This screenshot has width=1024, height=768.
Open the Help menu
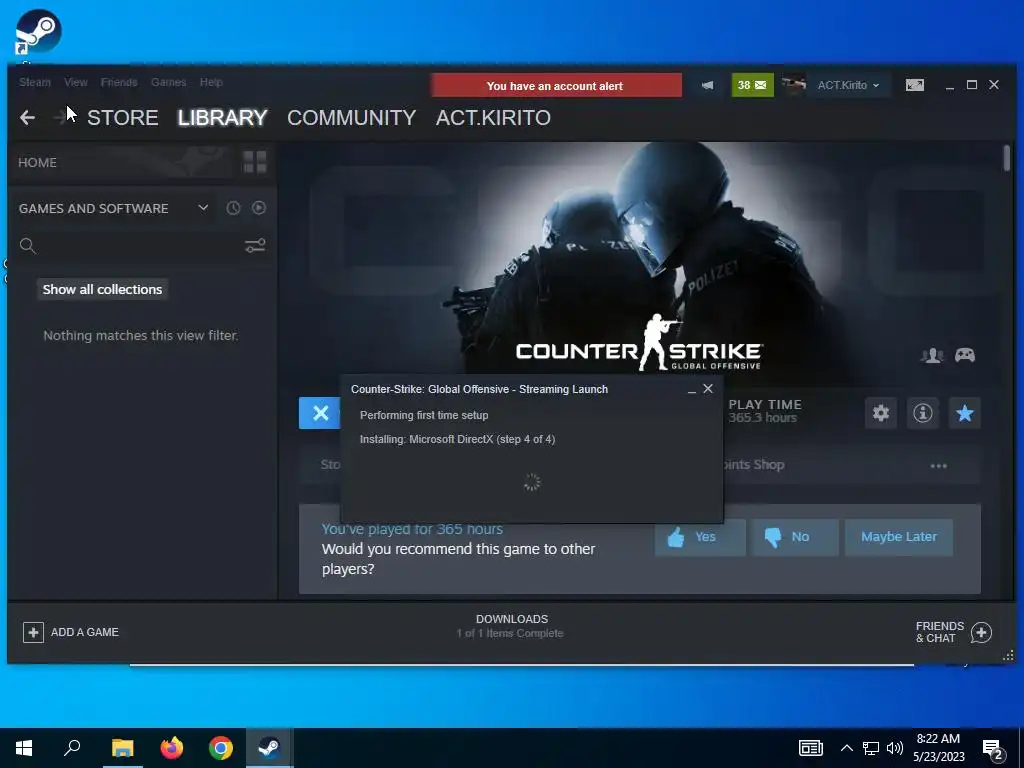(x=211, y=82)
